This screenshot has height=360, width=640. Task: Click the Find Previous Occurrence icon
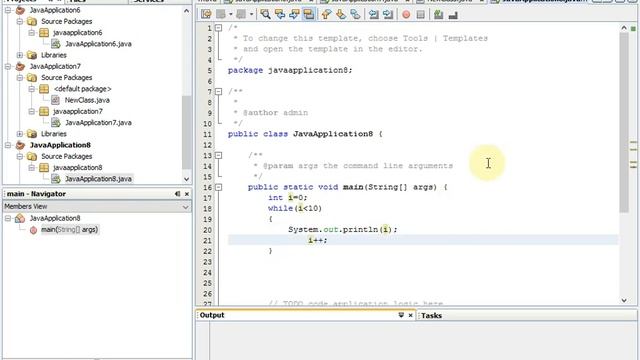tap(280, 15)
